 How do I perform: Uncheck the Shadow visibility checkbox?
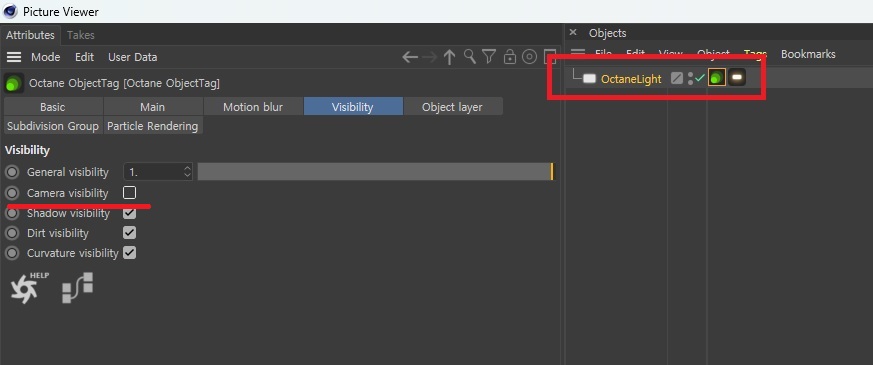(129, 213)
